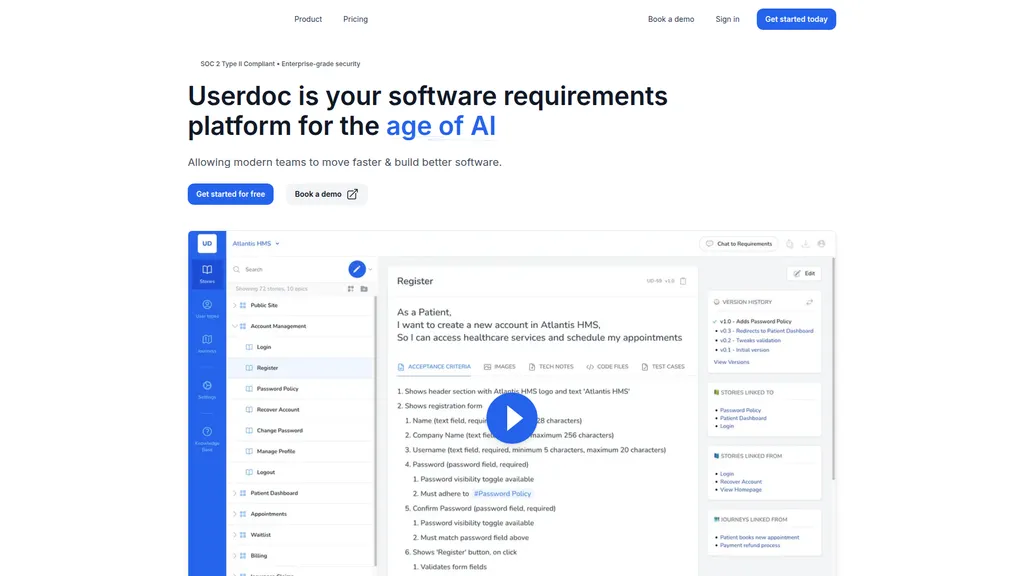
Task: Open the Logout story
Action: pos(266,472)
